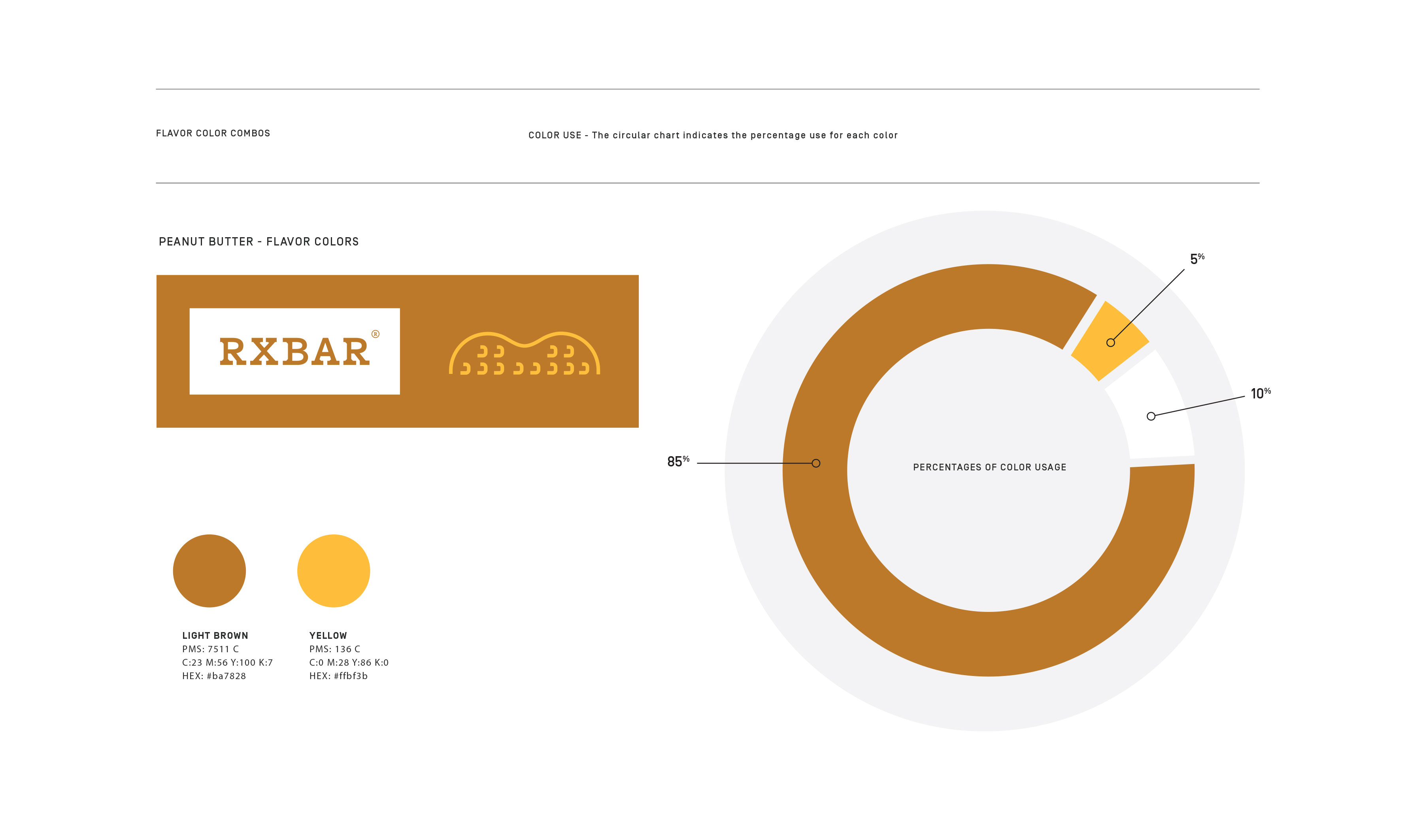The width and height of the screenshot is (1423, 840).
Task: Click the registered trademark symbol by RXBAR
Action: [x=375, y=334]
